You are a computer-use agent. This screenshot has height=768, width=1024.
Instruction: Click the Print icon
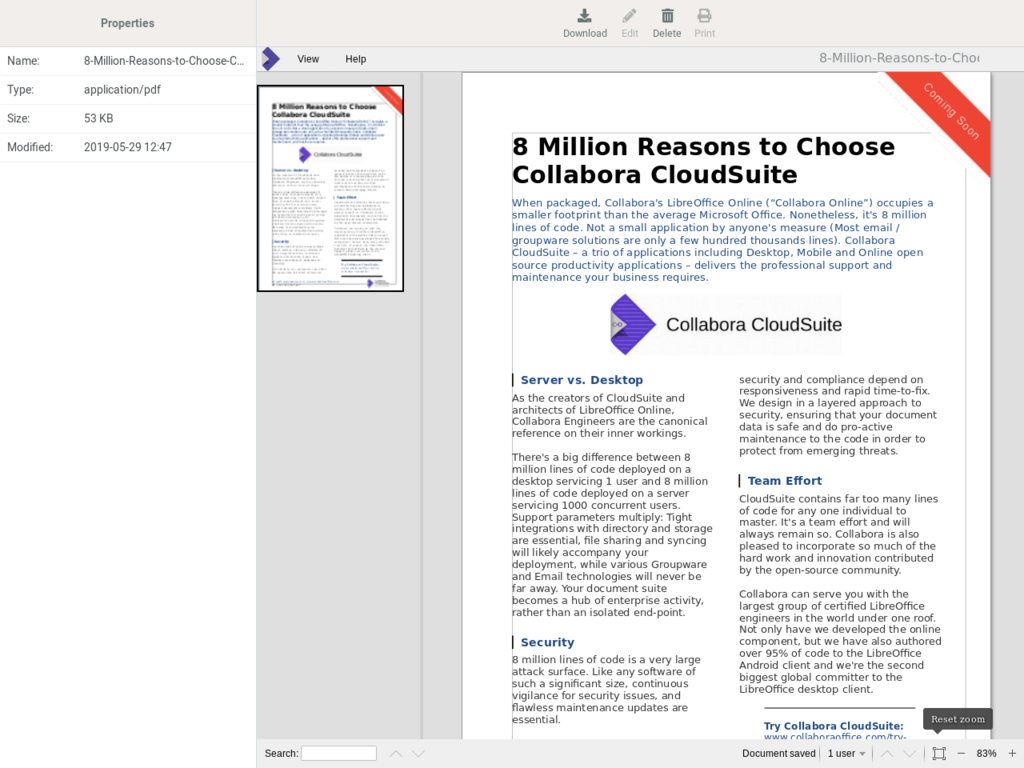tap(704, 16)
